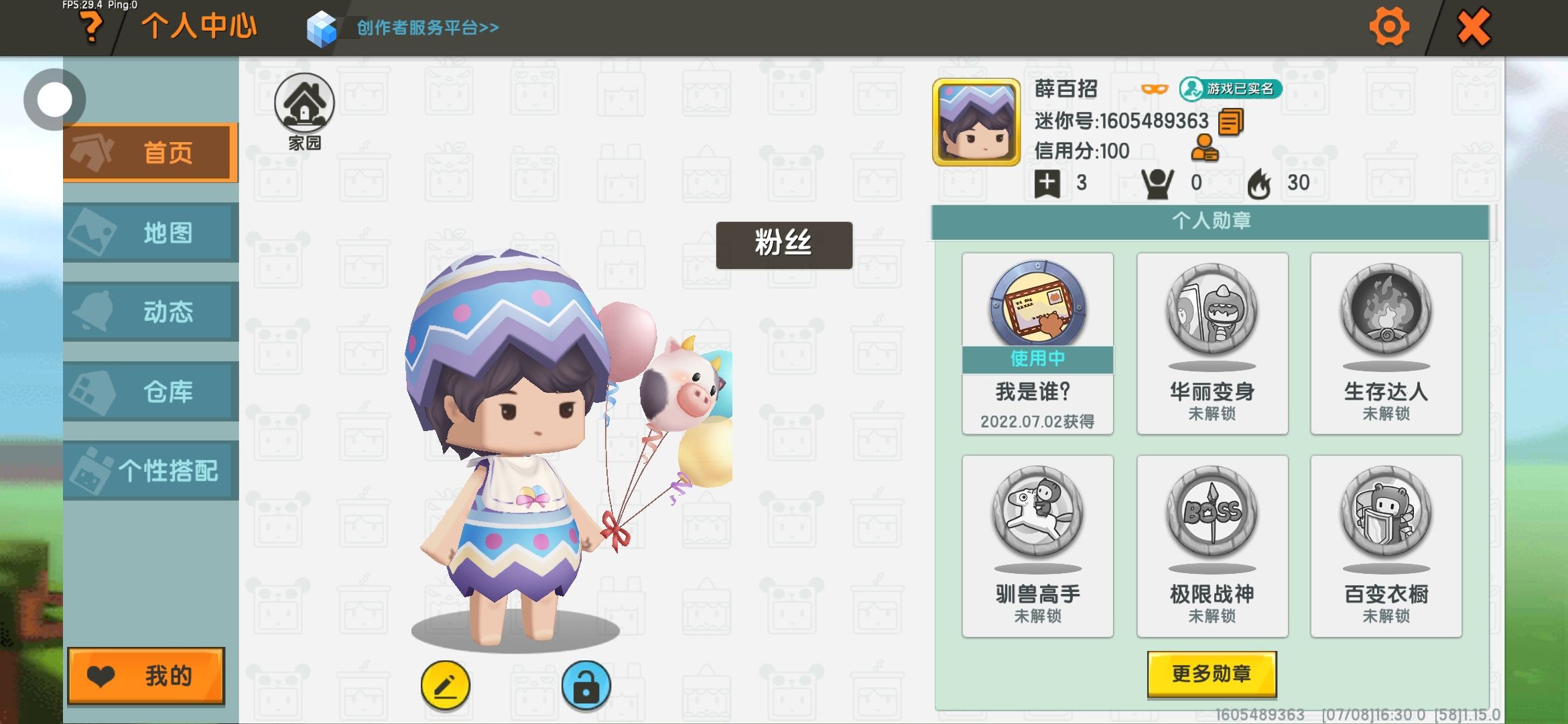Screen dimensions: 1568x724
Task: Select the 我是谁? badge in use
Action: (x=1038, y=343)
